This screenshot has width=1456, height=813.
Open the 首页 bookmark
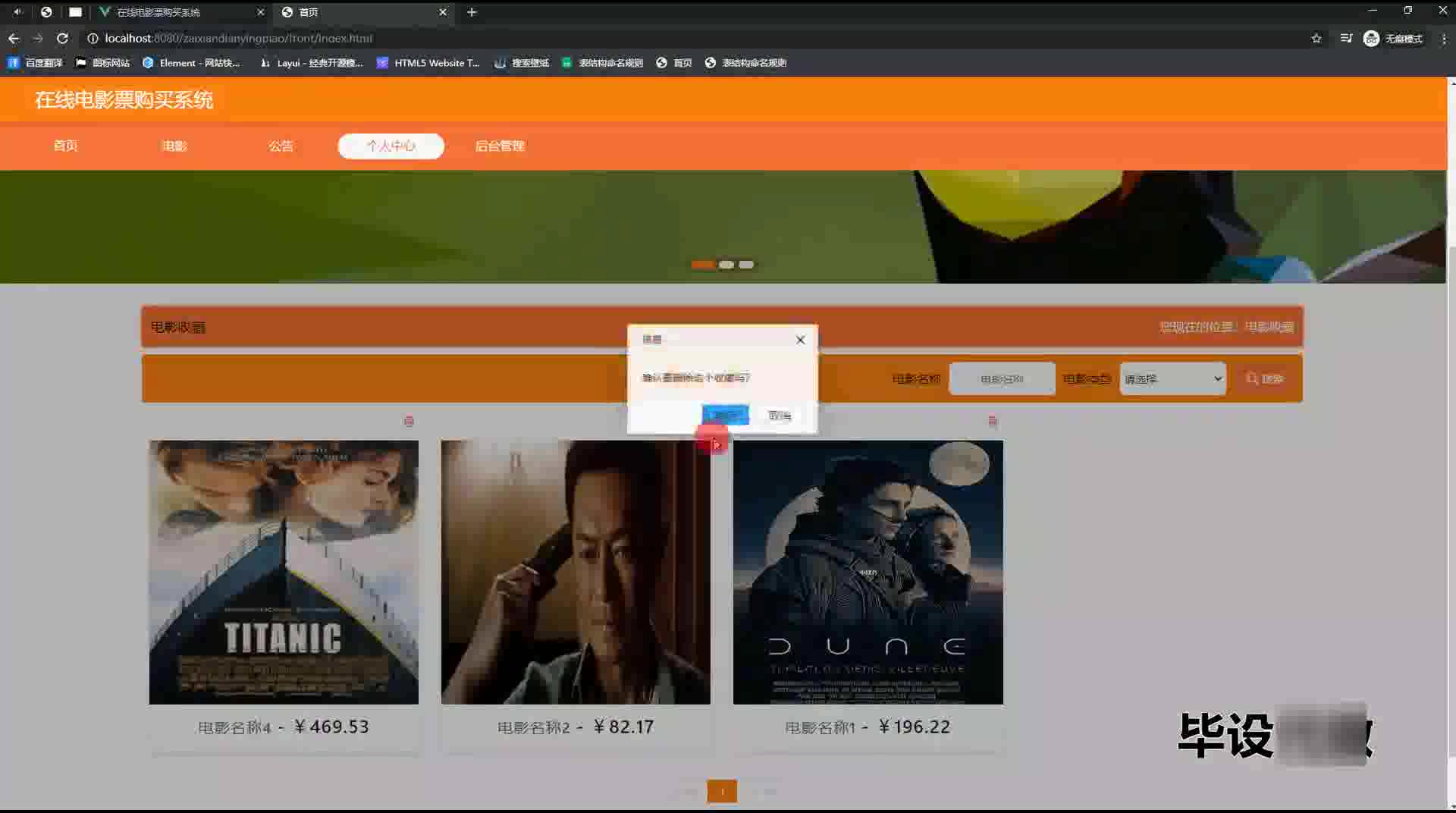point(674,63)
